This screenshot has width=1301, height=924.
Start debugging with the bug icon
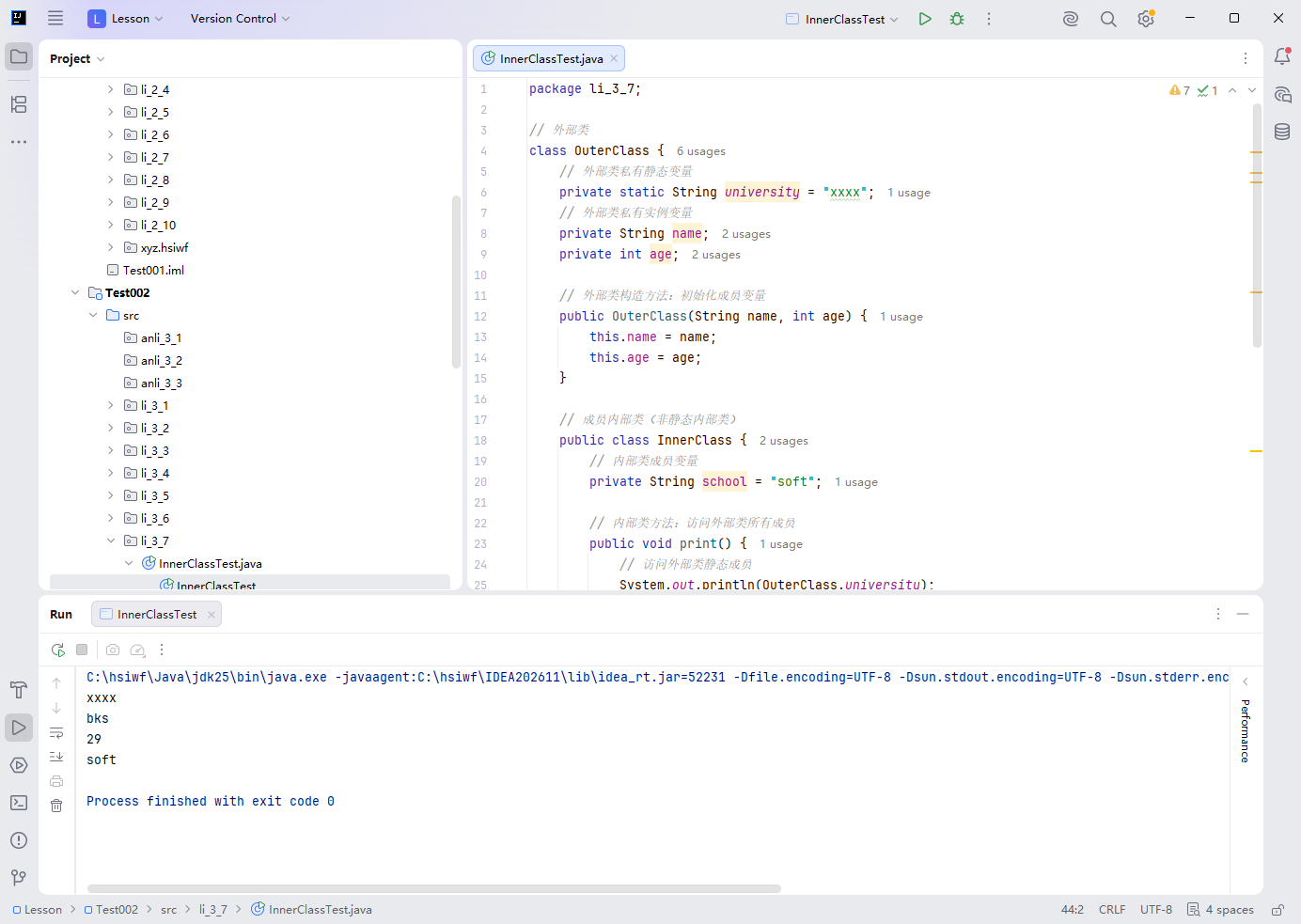957,19
